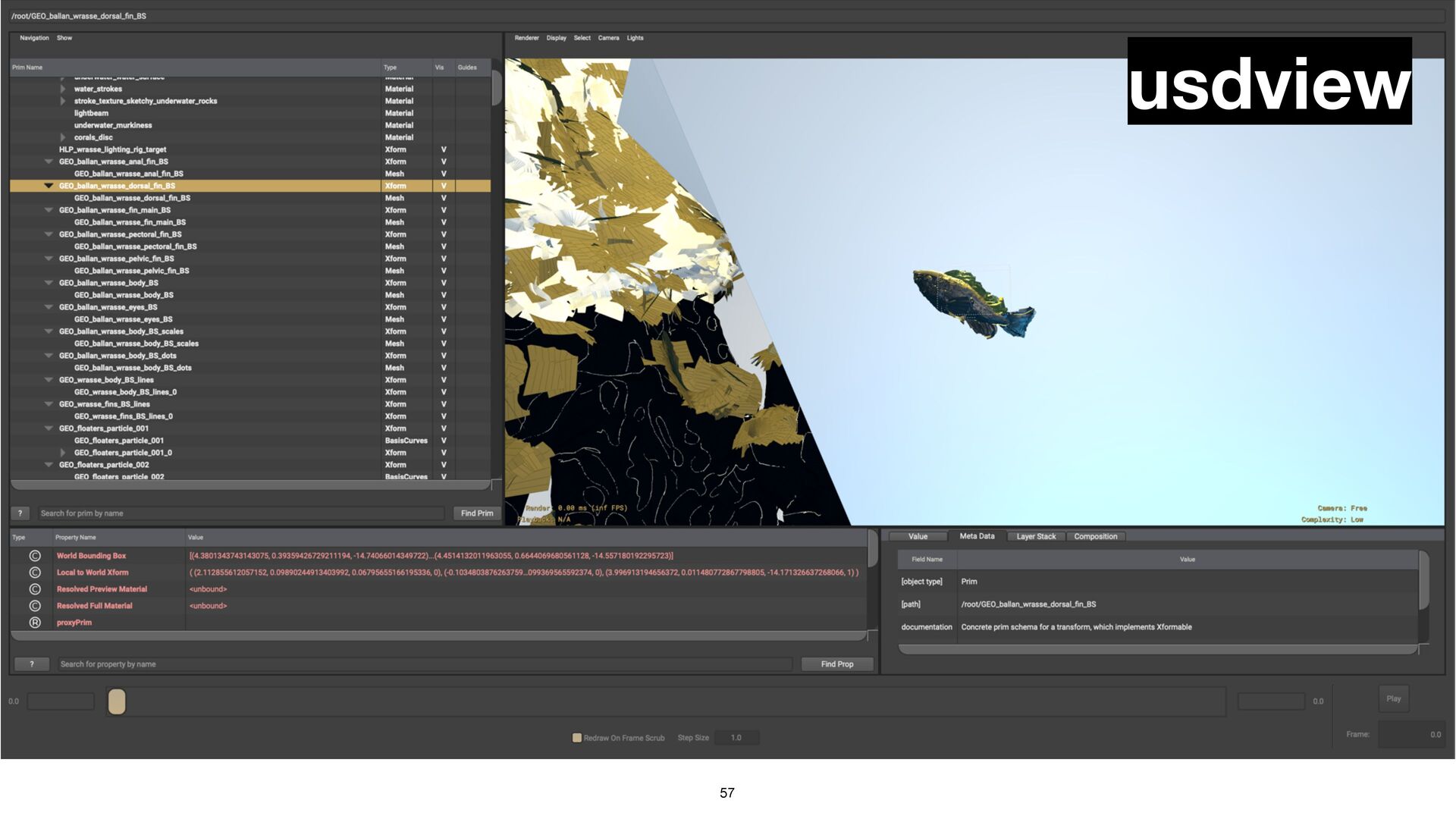The width and height of the screenshot is (1456, 819).
Task: Select GEO_wrasse_fins_BS_lines_0 row
Action: tap(250, 416)
